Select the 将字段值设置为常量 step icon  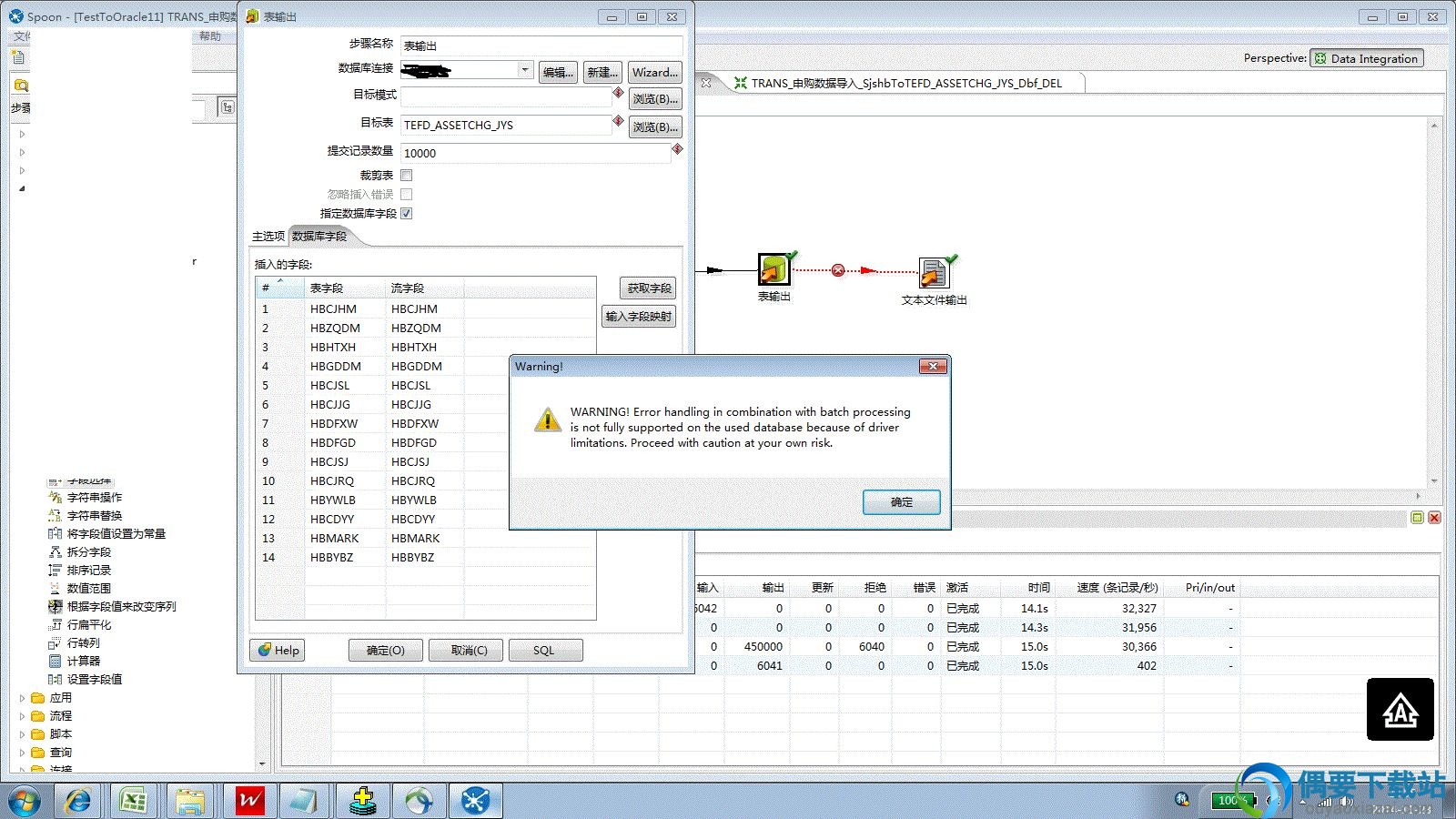55,533
